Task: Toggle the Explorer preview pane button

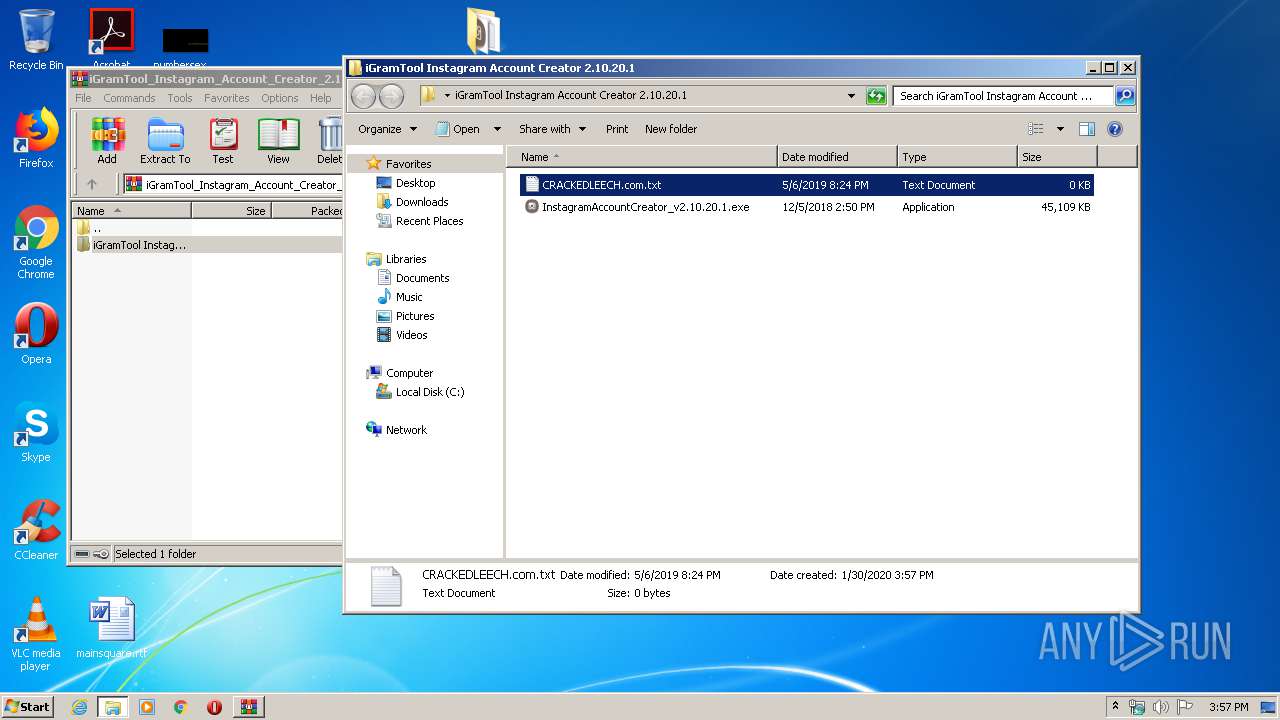Action: tap(1087, 129)
